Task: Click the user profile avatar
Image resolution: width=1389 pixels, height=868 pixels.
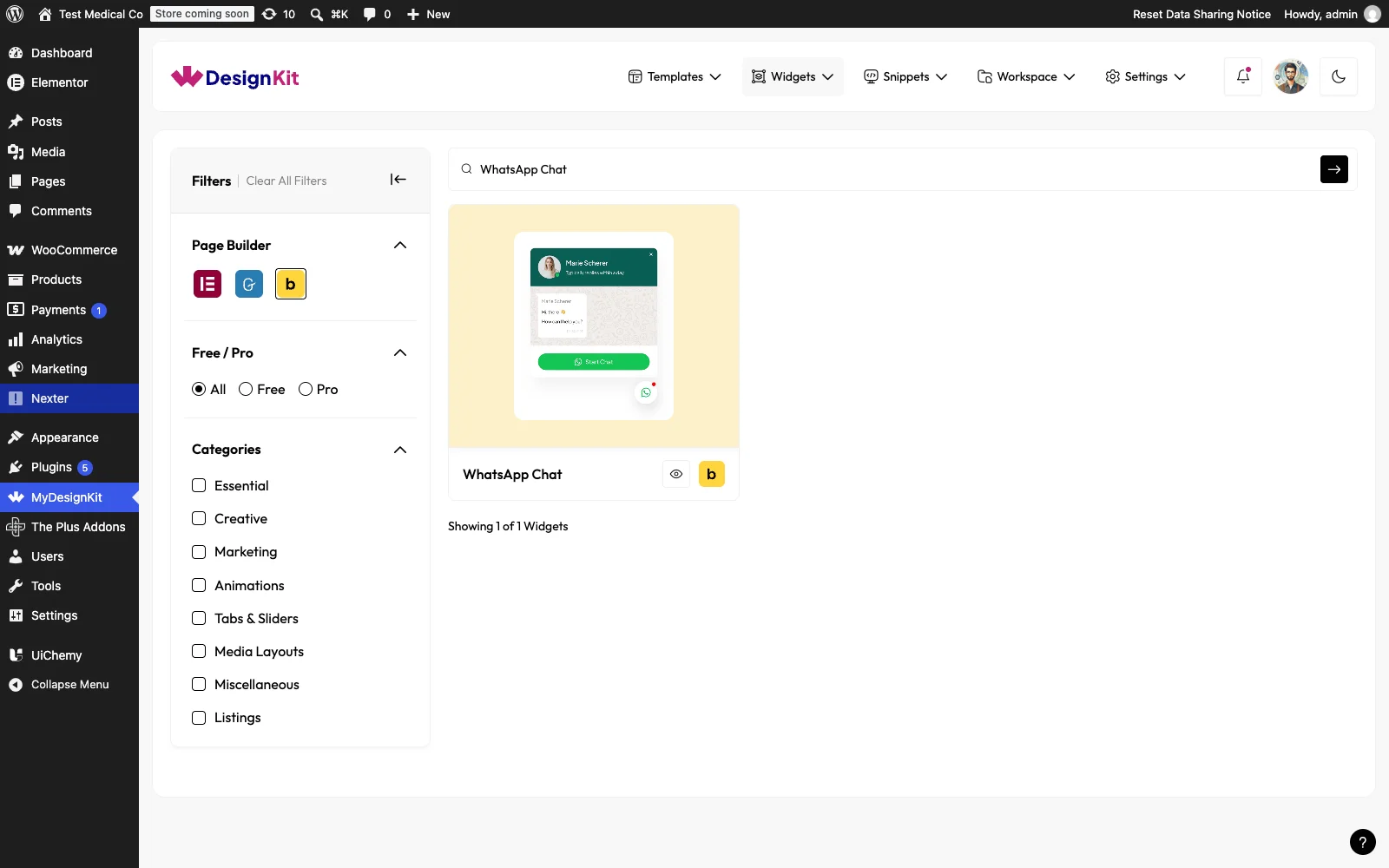Action: click(1291, 76)
